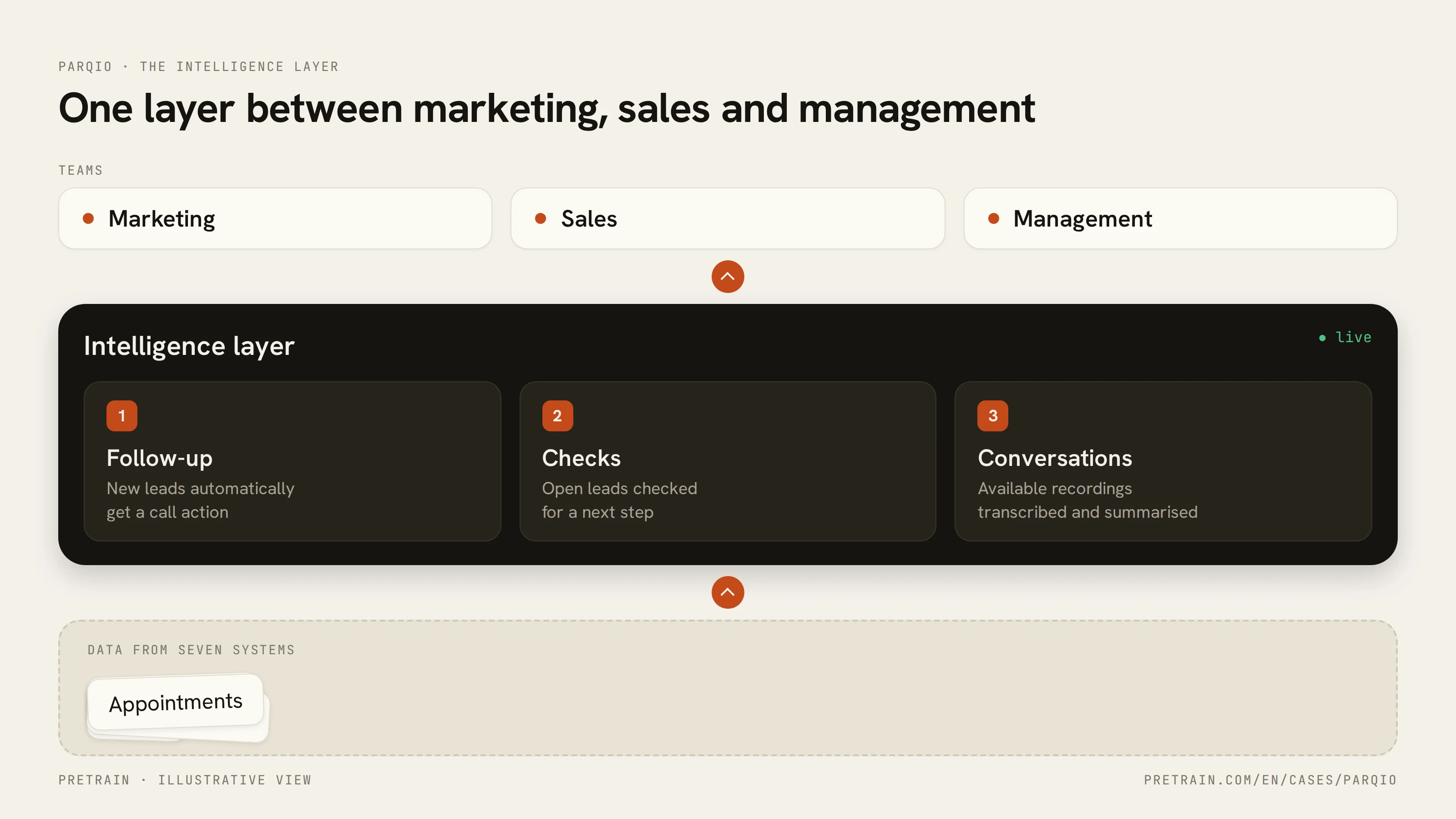Click 'New leads automatically get a call action' text
The image size is (1456, 819).
click(x=200, y=500)
